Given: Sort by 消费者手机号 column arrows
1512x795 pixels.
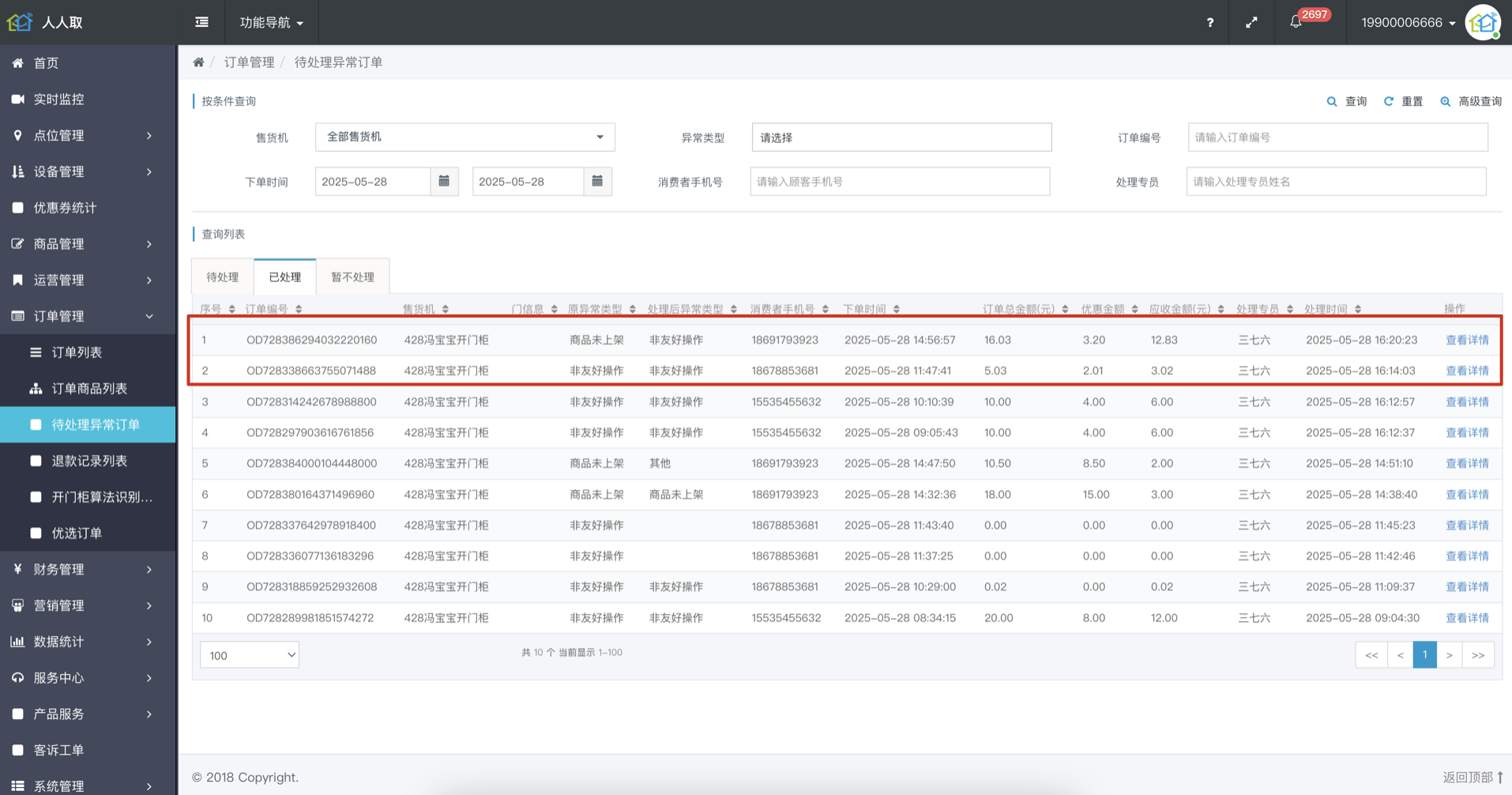Looking at the screenshot, I should tap(826, 309).
